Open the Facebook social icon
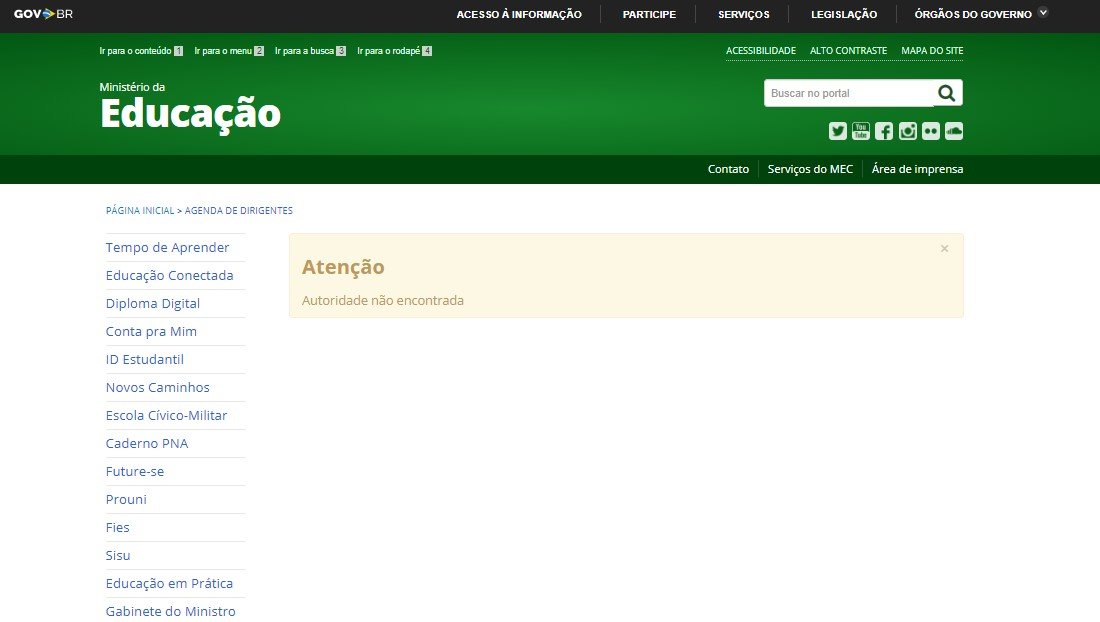Image resolution: width=1100 pixels, height=622 pixels. 884,131
